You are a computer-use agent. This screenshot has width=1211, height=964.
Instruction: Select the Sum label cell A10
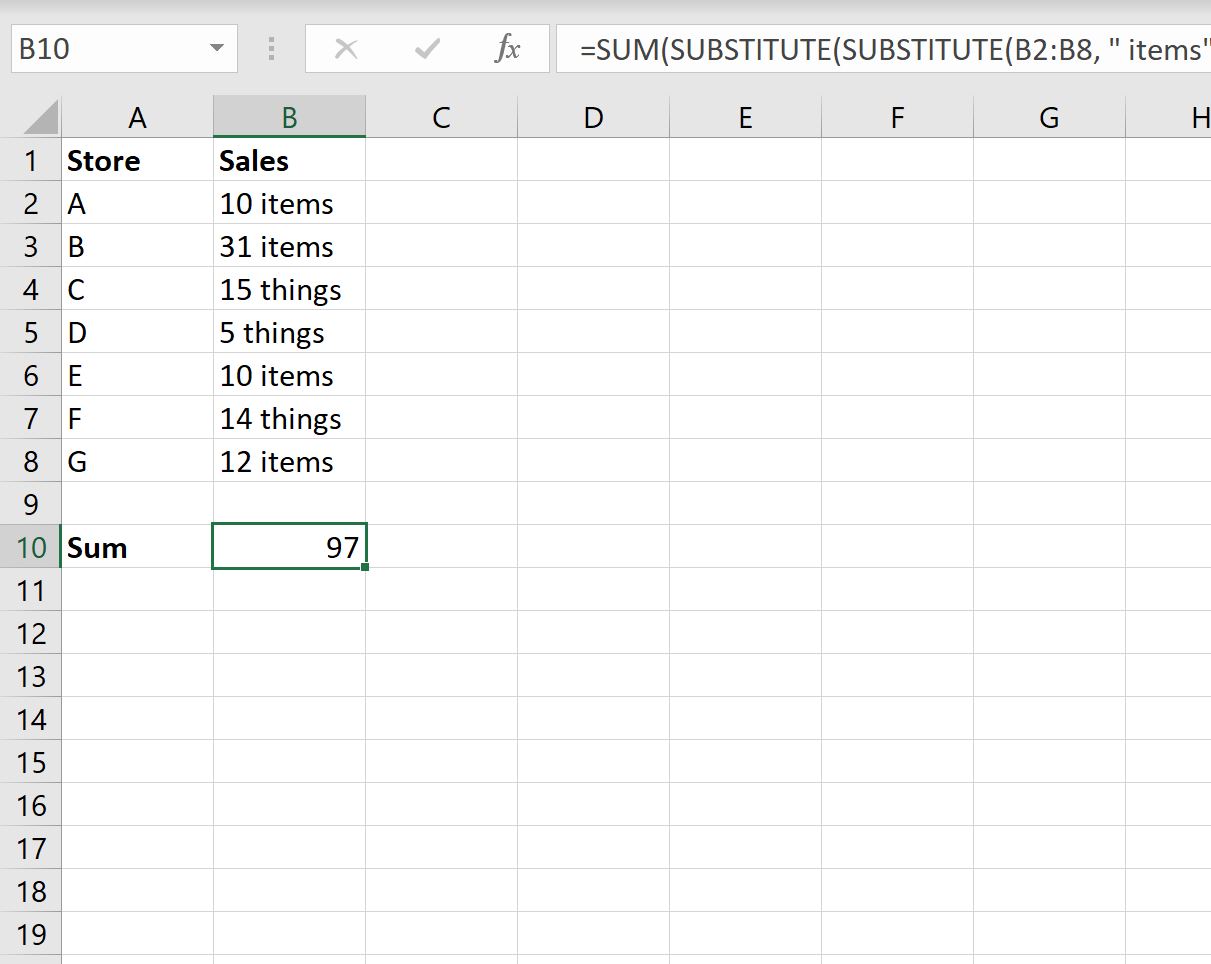tap(137, 547)
